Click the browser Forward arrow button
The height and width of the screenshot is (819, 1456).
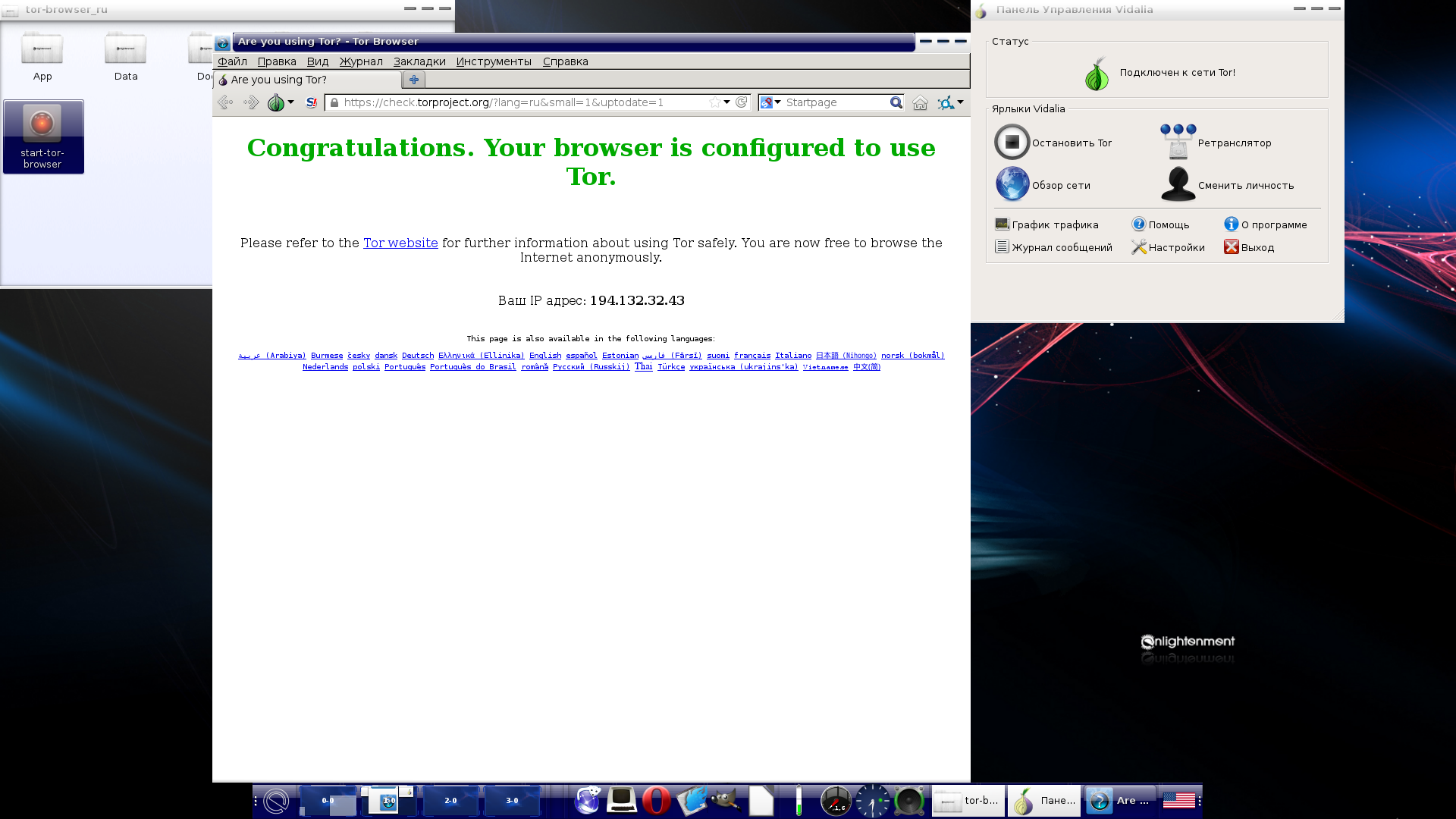(x=251, y=102)
